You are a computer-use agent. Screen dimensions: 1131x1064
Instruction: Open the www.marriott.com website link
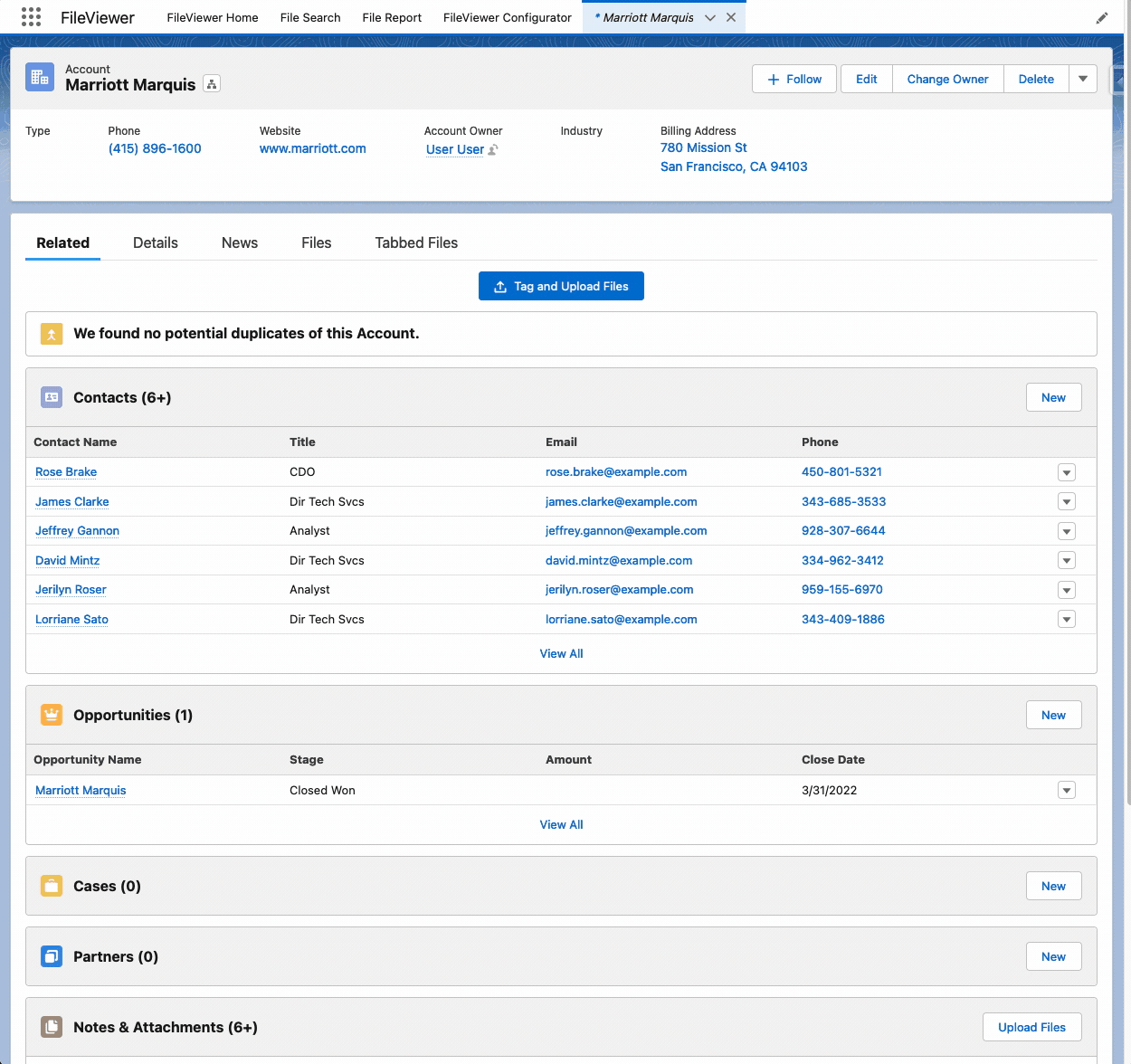coord(313,148)
